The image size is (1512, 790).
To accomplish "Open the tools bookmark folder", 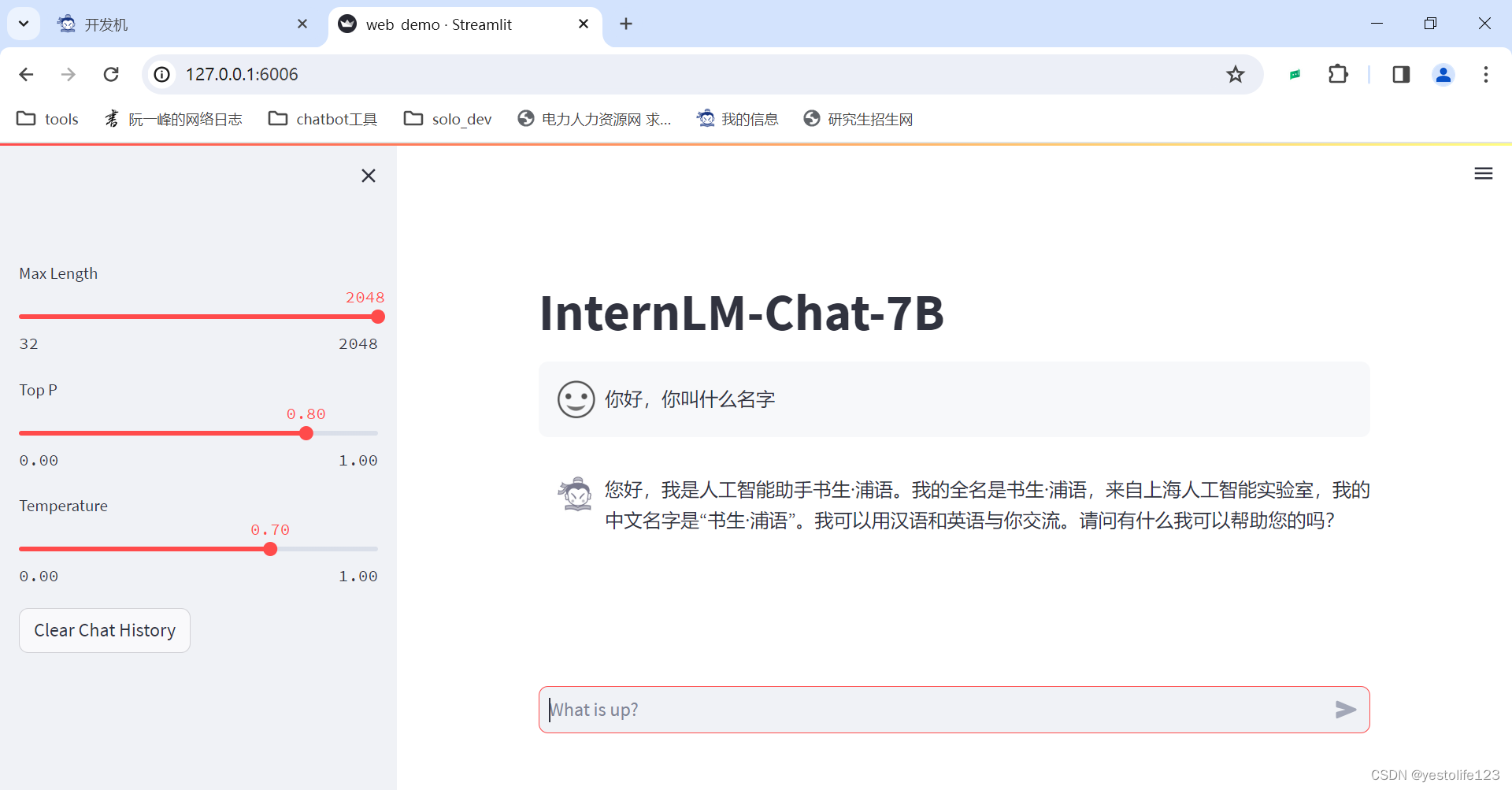I will point(47,119).
